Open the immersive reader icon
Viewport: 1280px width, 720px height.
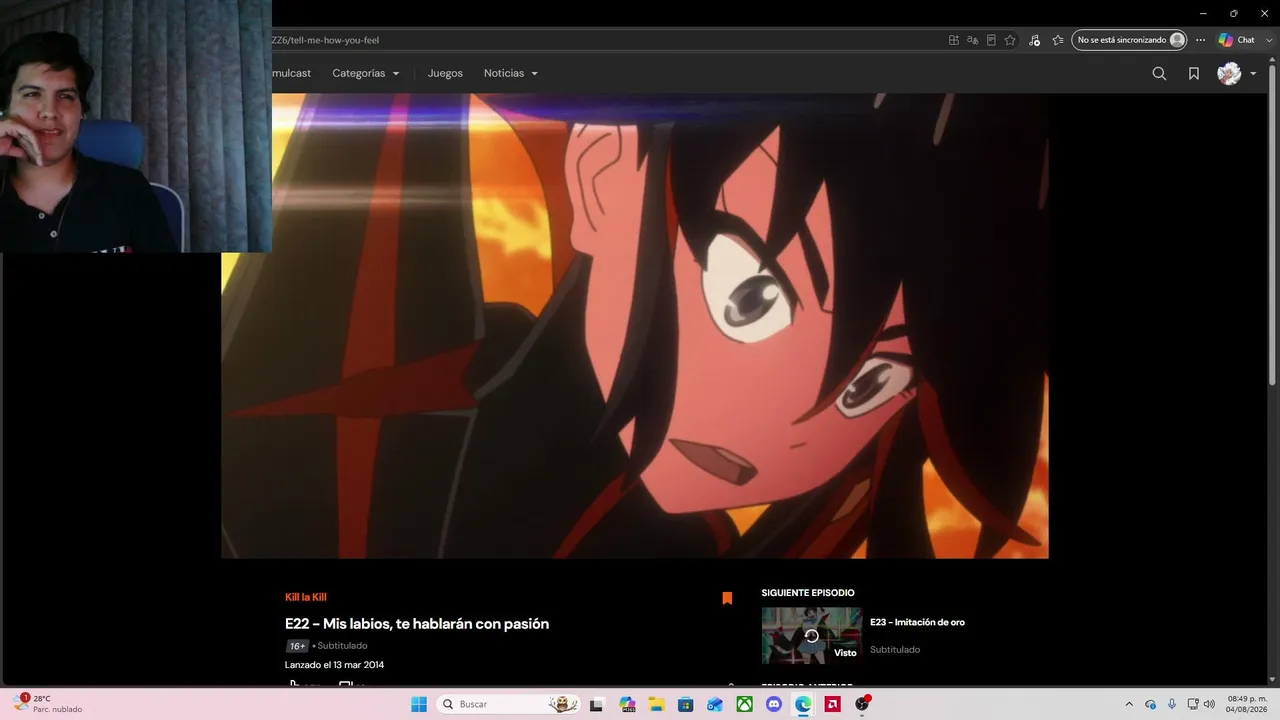tap(991, 40)
